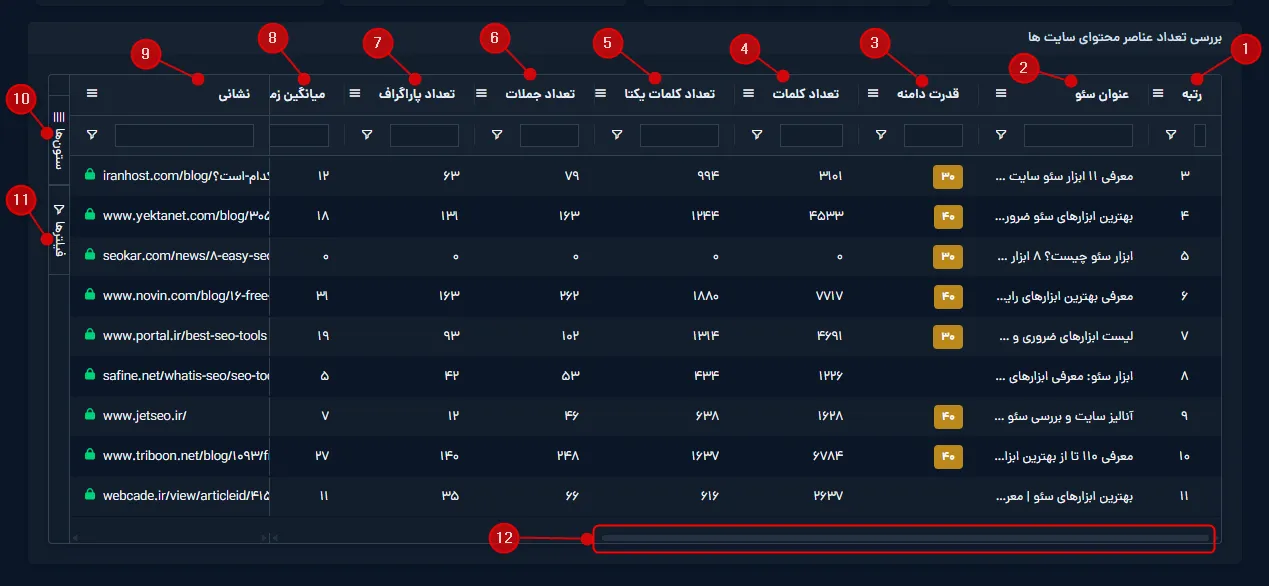Sort by the تعداد جملات column header

click(x=539, y=94)
